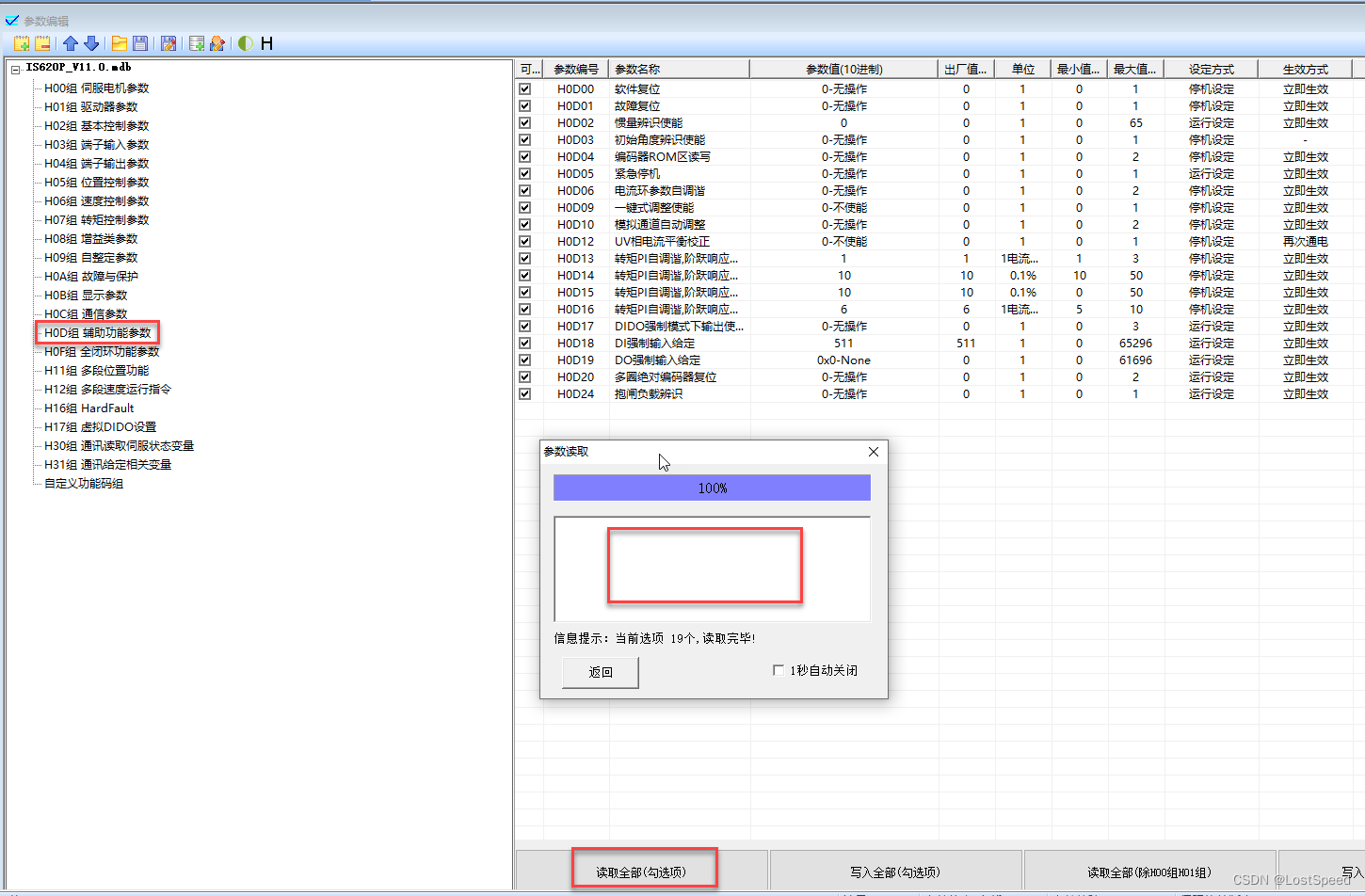This screenshot has width=1365, height=896.
Task: Select H08组 增益类参数 tree node
Action: tap(90, 239)
